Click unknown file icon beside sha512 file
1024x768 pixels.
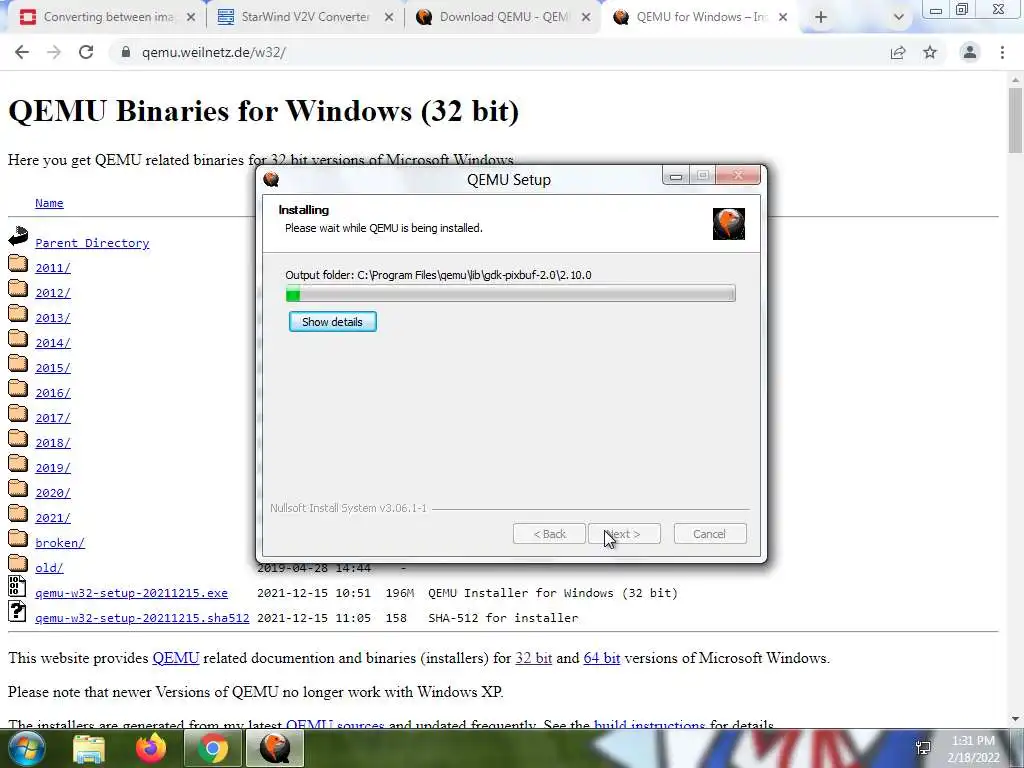[x=17, y=611]
